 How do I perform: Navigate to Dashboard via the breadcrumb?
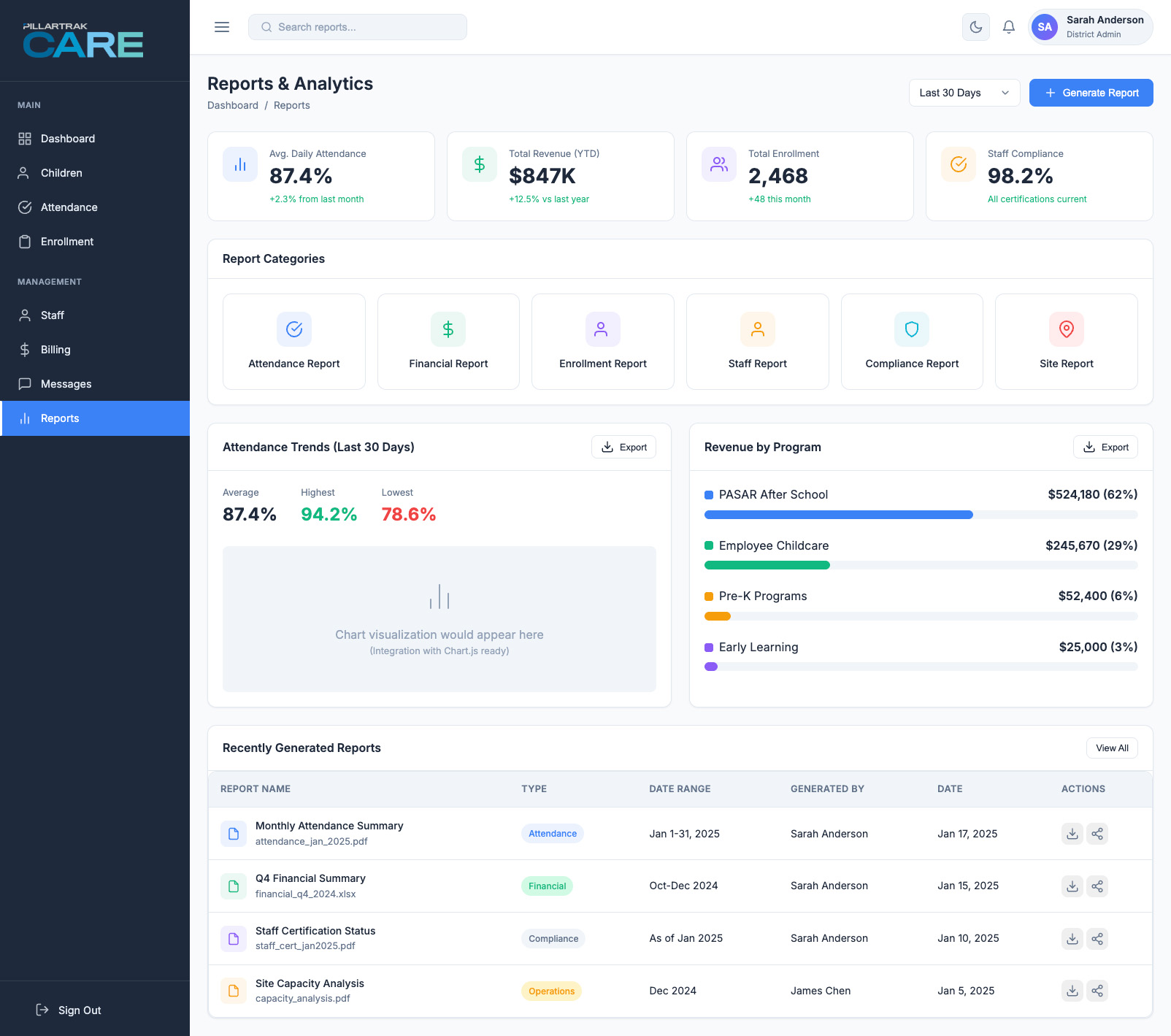pos(232,105)
